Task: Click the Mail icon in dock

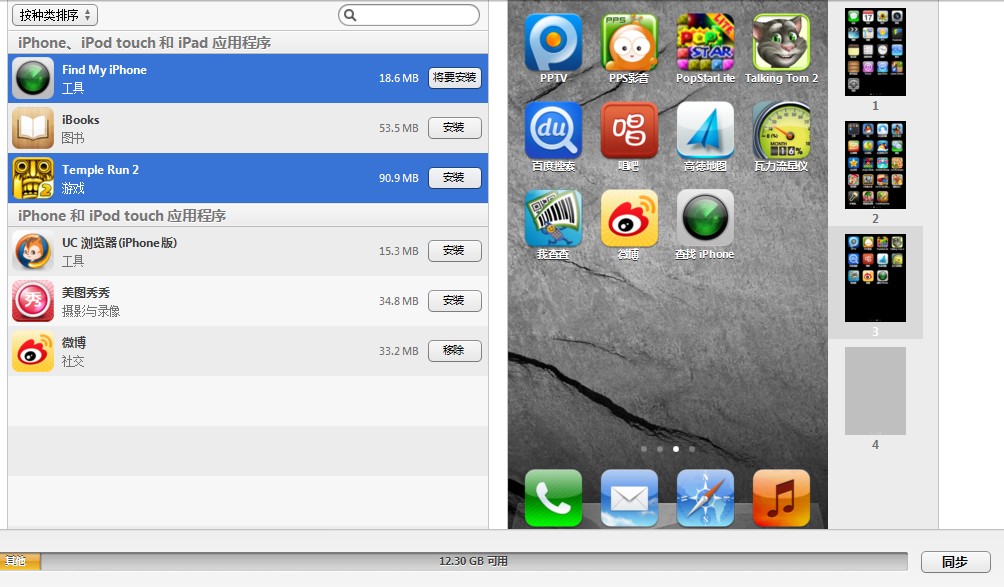Action: tap(629, 498)
